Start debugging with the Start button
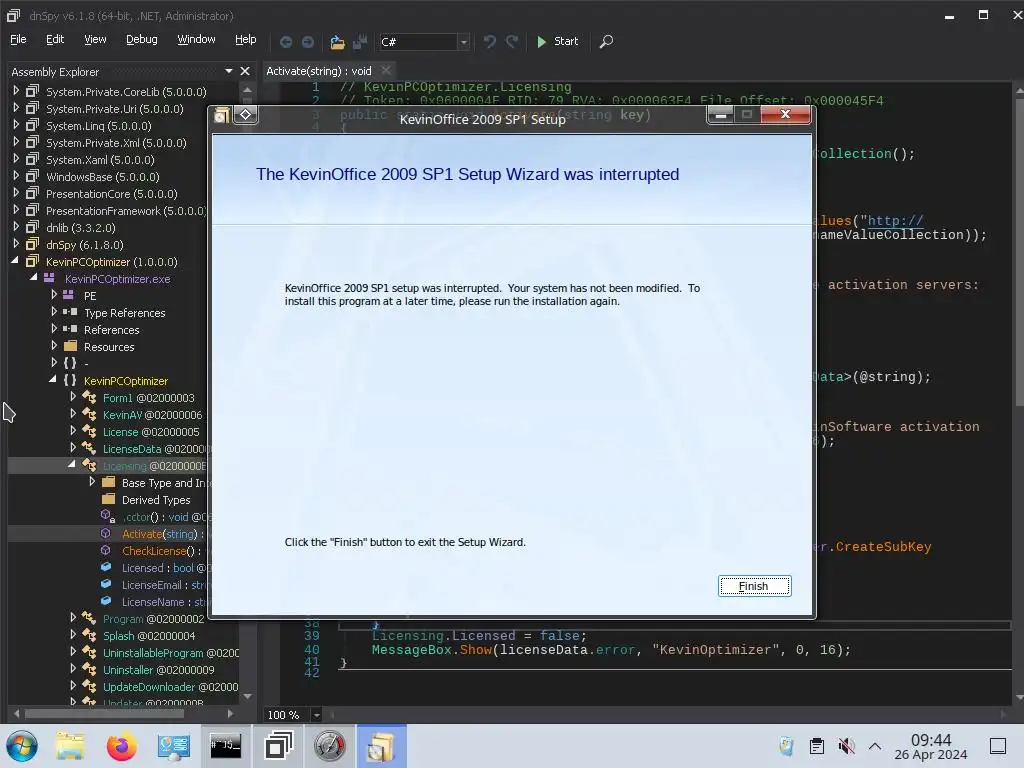Viewport: 1024px width, 768px height. coord(557,41)
